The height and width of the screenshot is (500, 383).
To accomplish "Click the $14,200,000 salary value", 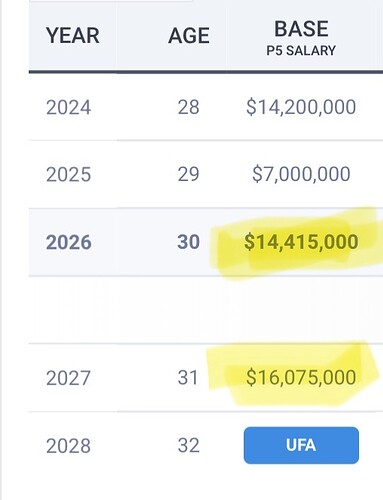I will (x=301, y=107).
